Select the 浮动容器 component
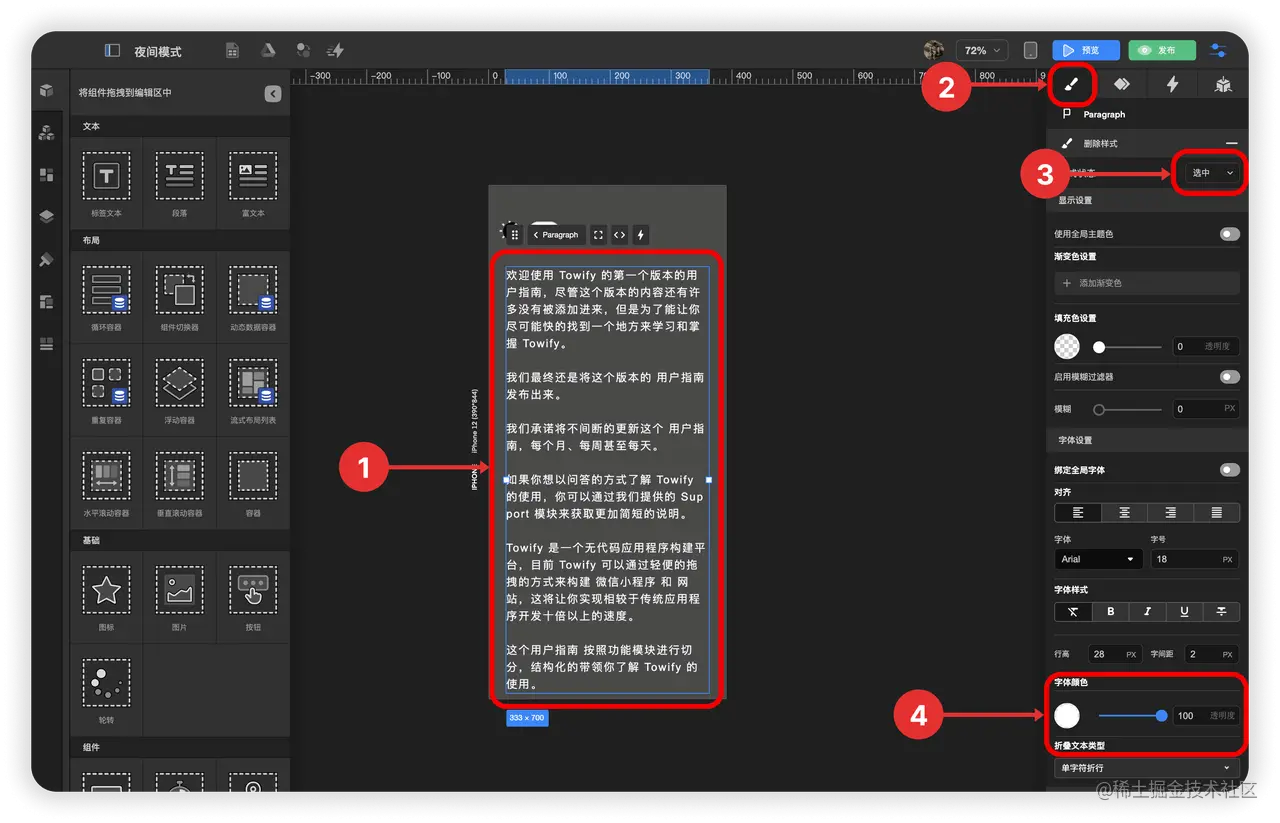The height and width of the screenshot is (823, 1280). (x=179, y=390)
